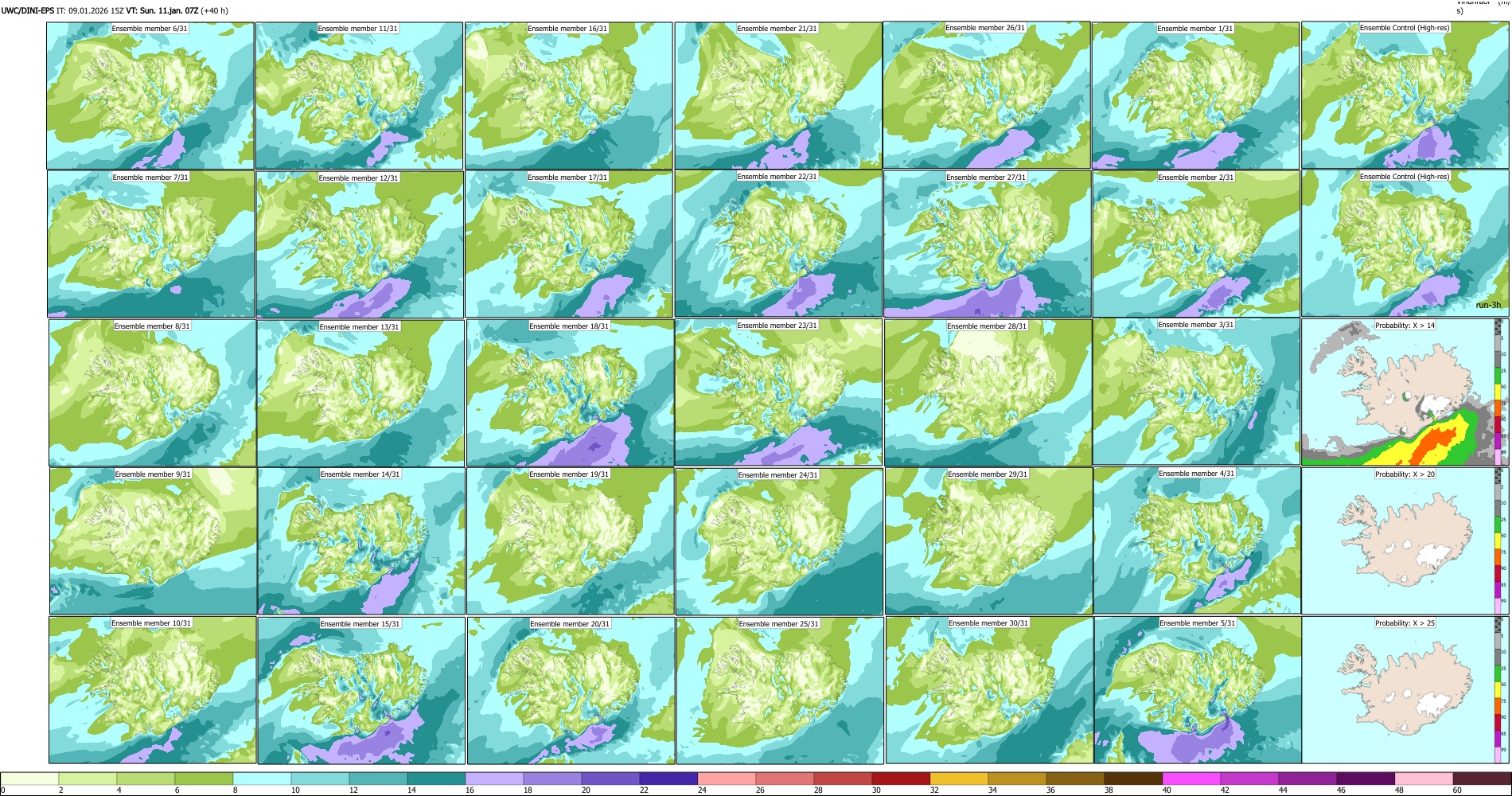Click the '(+40 h)' forecast offset text
1512x796 pixels.
(x=215, y=11)
